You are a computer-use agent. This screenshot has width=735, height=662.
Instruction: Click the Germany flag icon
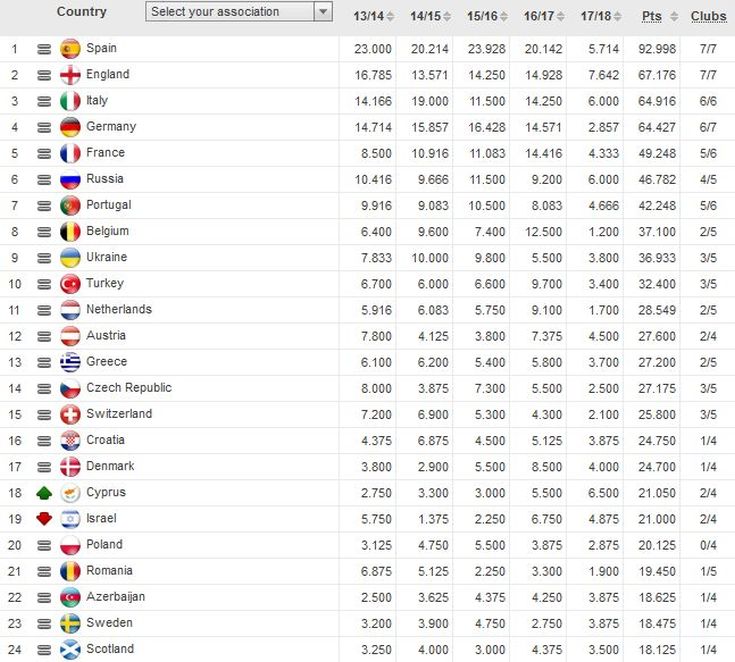click(x=70, y=127)
